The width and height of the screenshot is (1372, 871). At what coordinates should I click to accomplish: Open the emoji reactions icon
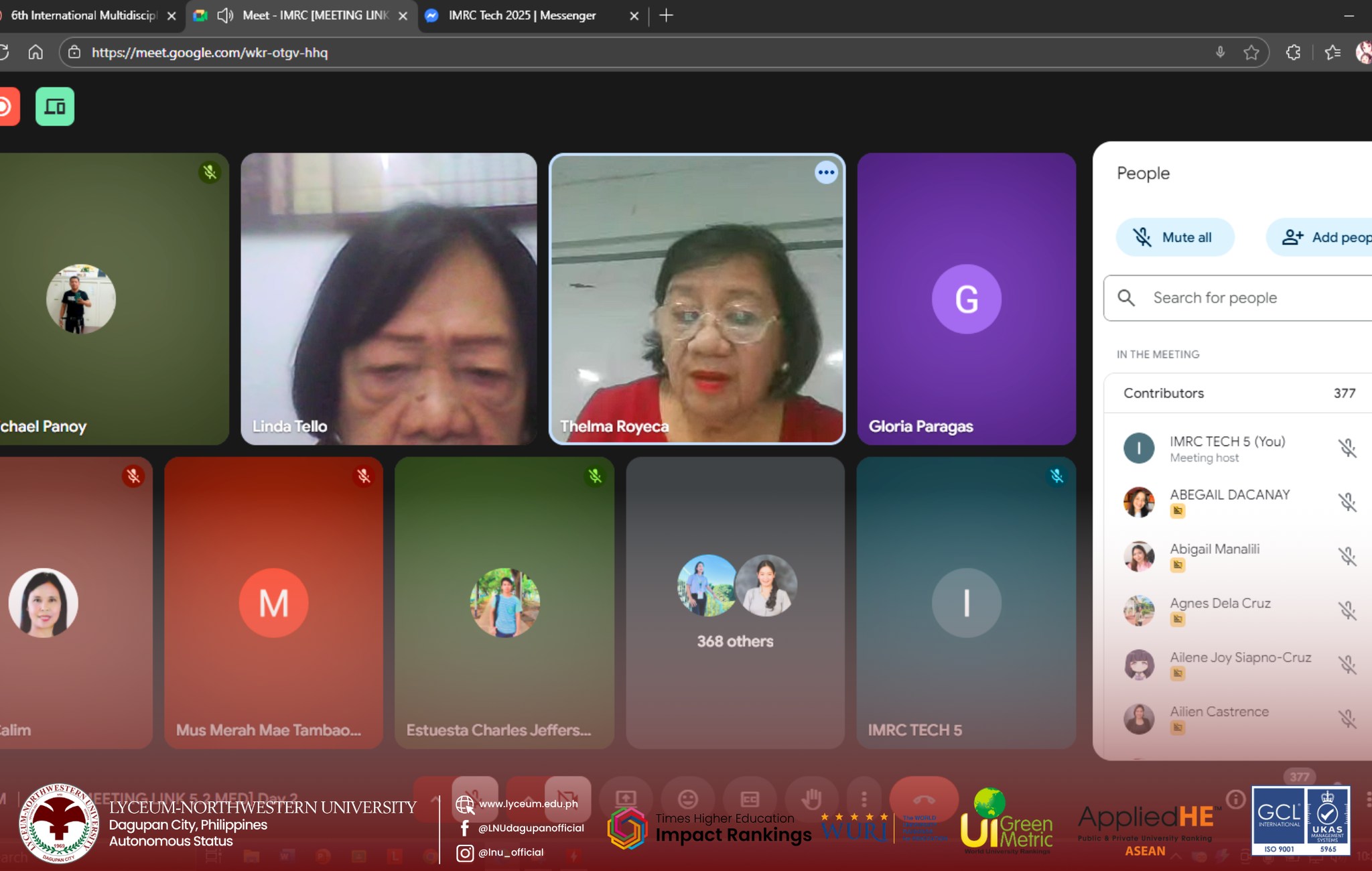(x=687, y=799)
